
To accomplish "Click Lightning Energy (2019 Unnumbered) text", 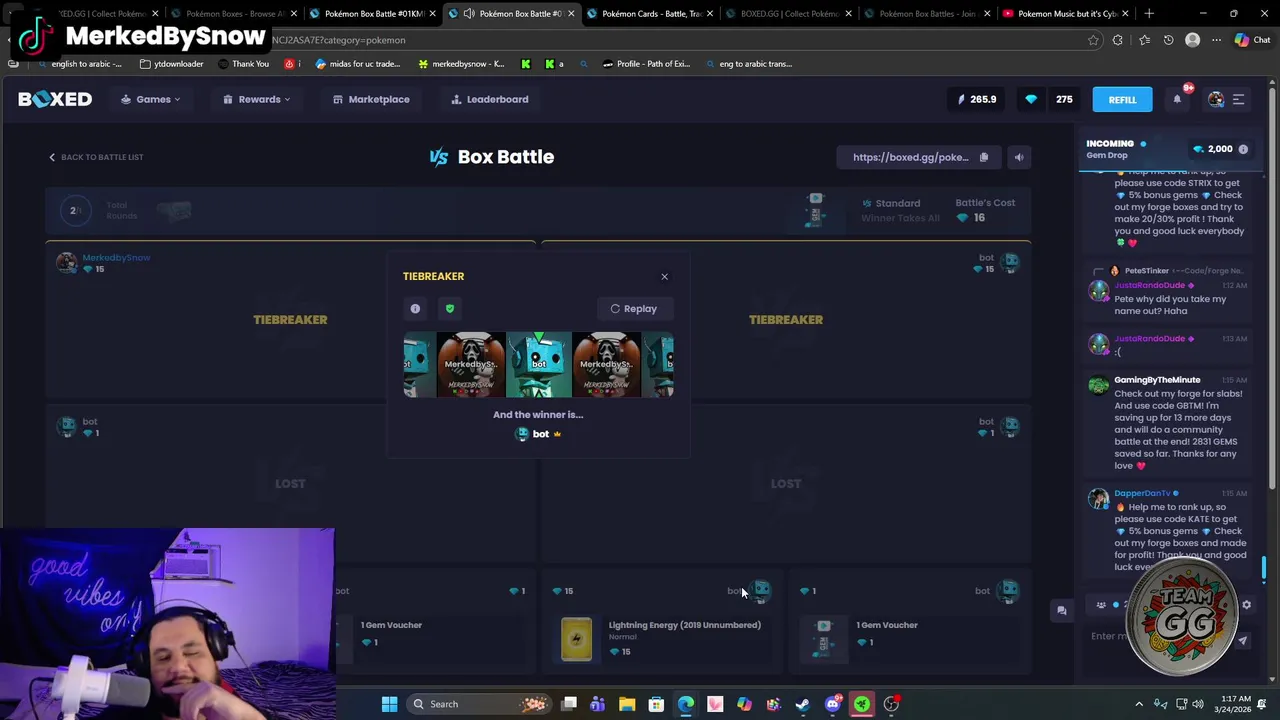I will click(x=684, y=625).
